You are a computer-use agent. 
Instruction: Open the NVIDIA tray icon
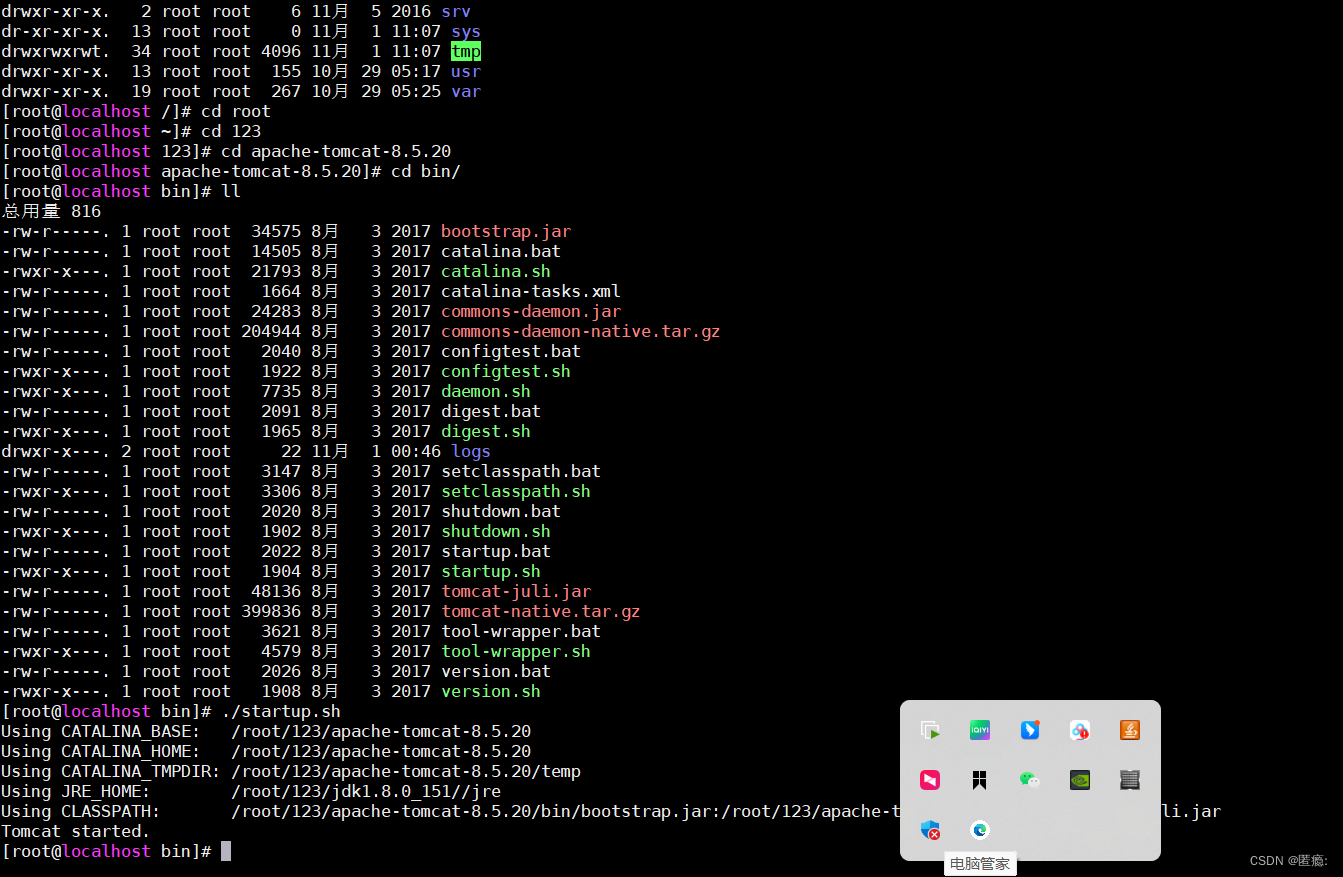[1080, 780]
